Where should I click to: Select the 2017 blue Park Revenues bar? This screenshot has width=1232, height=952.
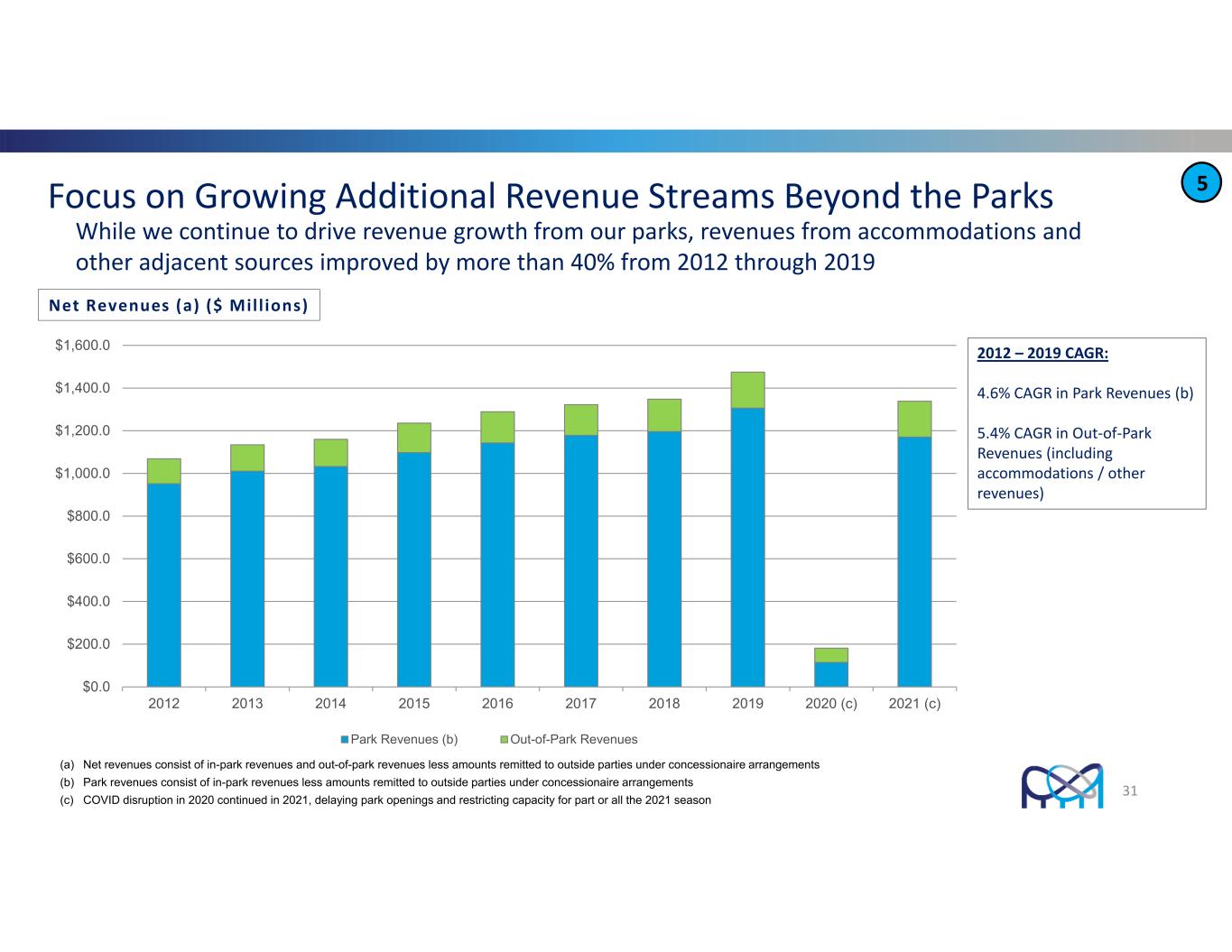580,560
